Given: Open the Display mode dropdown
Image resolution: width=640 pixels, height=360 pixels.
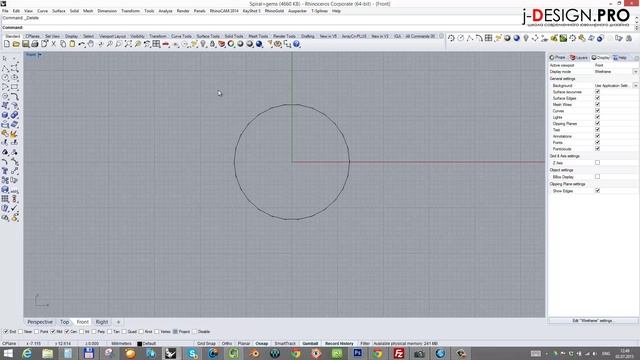Looking at the screenshot, I should [x=635, y=71].
